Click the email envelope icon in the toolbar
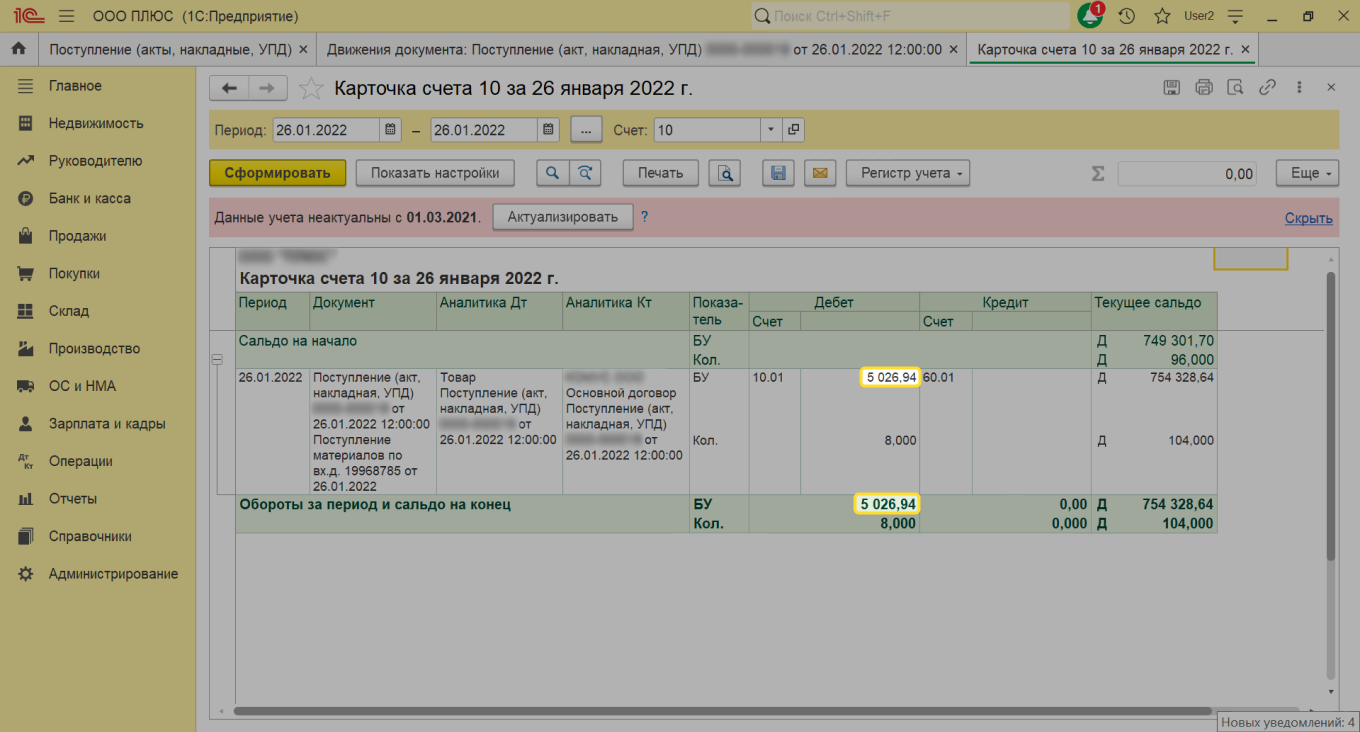This screenshot has height=732, width=1360. point(819,173)
